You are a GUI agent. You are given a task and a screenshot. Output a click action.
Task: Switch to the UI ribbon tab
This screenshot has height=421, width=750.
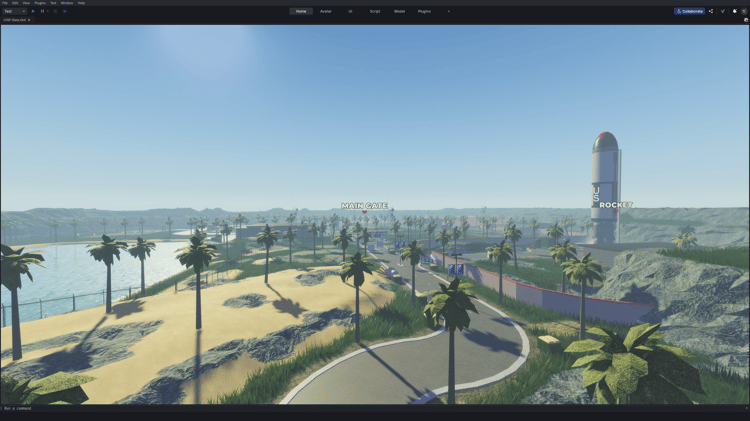tap(350, 11)
